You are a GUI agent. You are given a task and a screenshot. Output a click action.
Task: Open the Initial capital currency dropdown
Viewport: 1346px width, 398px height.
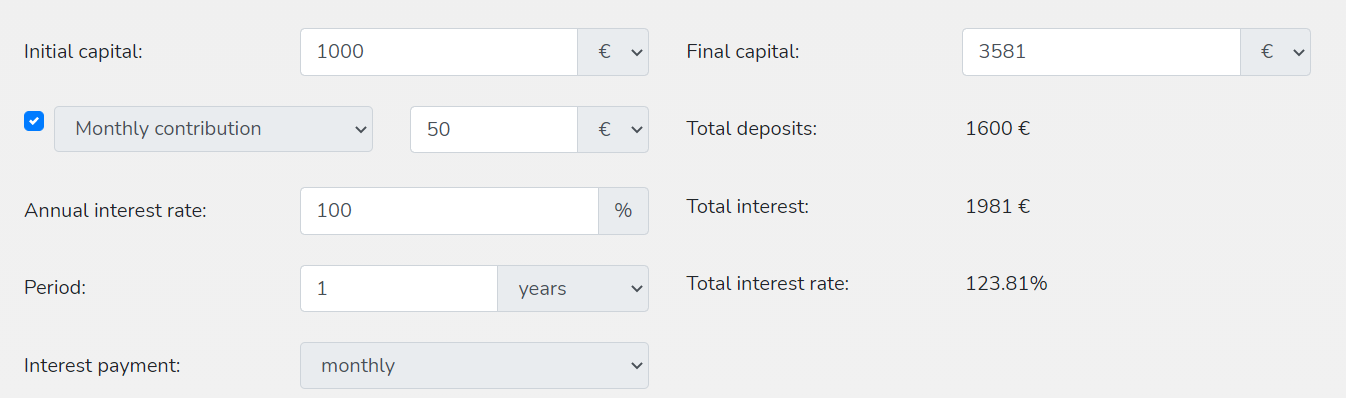tap(613, 52)
